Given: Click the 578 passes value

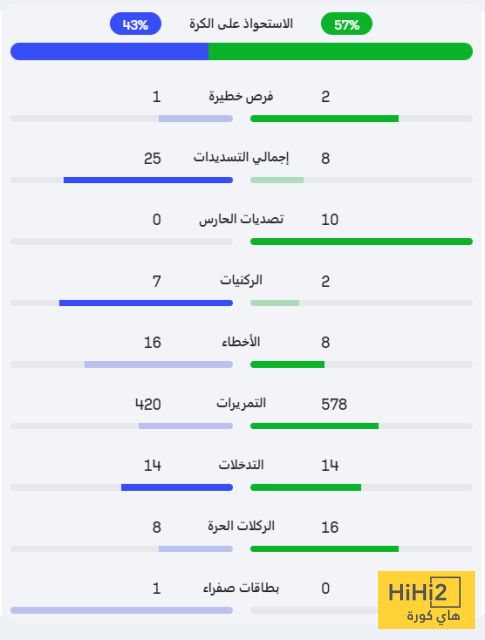Looking at the screenshot, I should [334, 404].
